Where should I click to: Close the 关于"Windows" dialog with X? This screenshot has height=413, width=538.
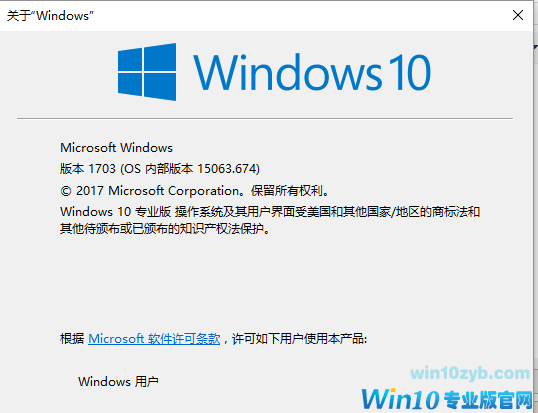(518, 15)
